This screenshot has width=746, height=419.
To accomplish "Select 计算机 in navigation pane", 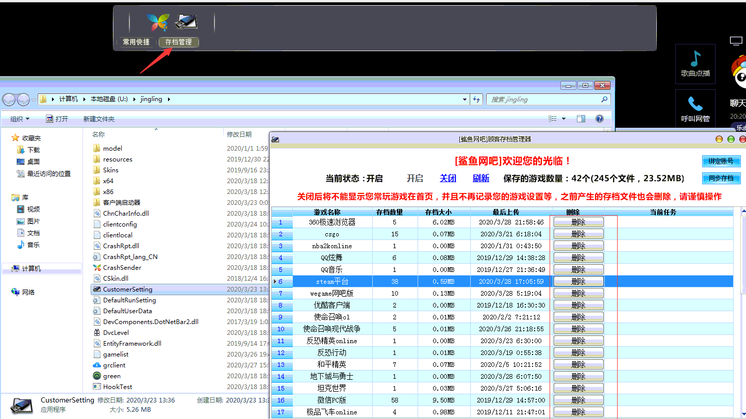I will point(31,268).
